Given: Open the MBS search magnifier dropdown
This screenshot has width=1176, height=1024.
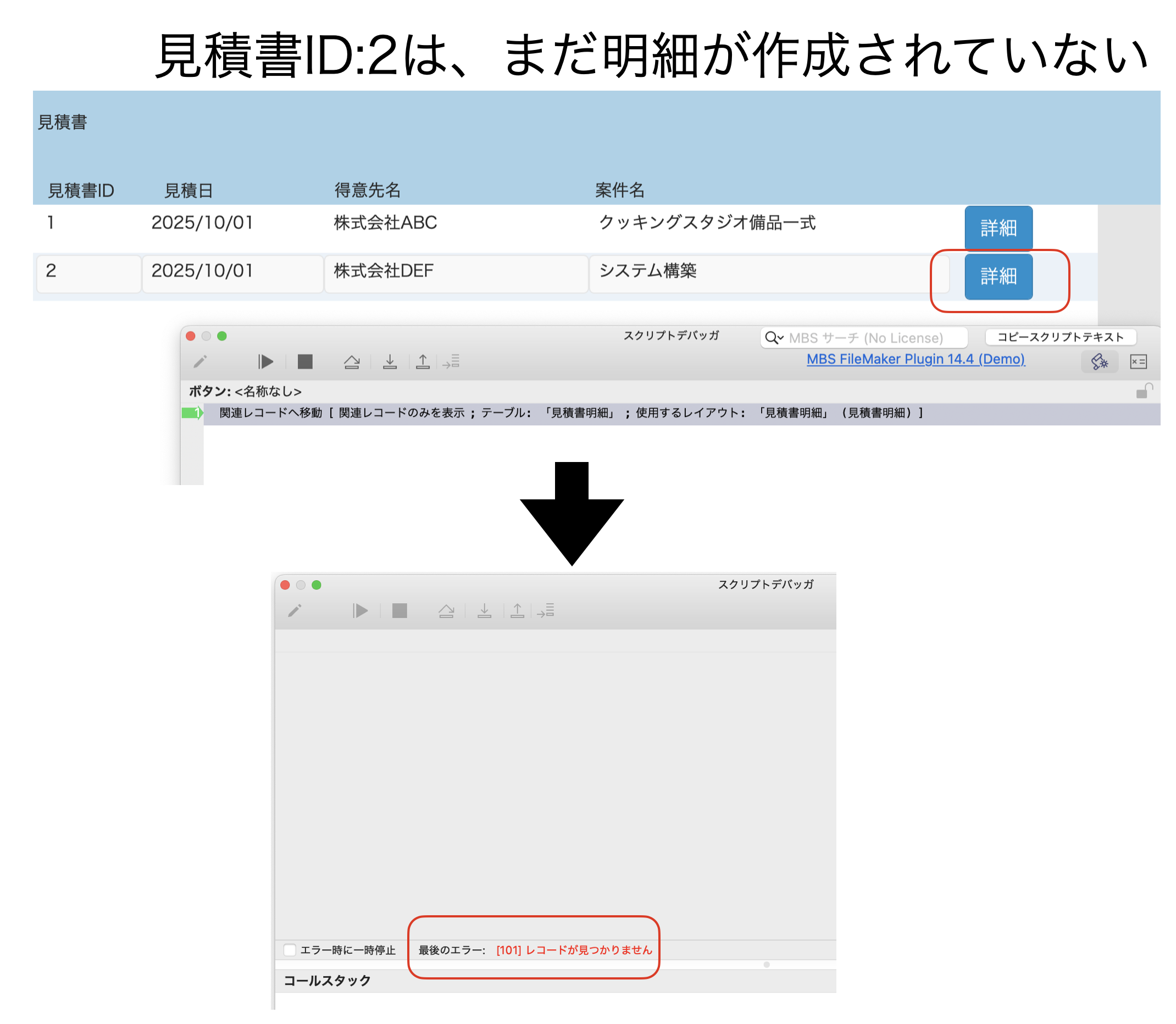Looking at the screenshot, I should coord(774,338).
